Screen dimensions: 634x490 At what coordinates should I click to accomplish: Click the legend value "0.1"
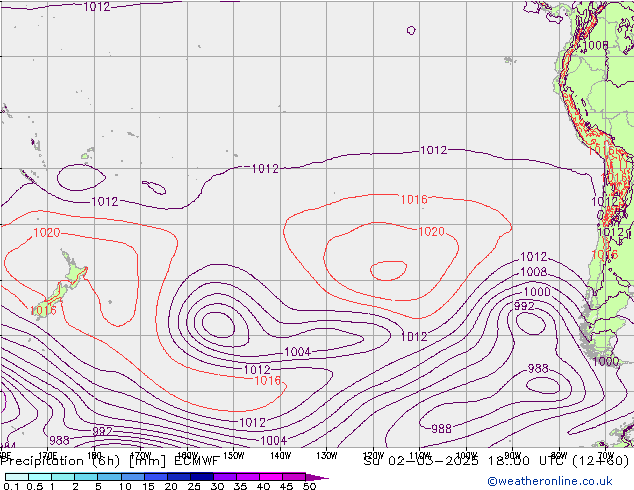(11, 486)
